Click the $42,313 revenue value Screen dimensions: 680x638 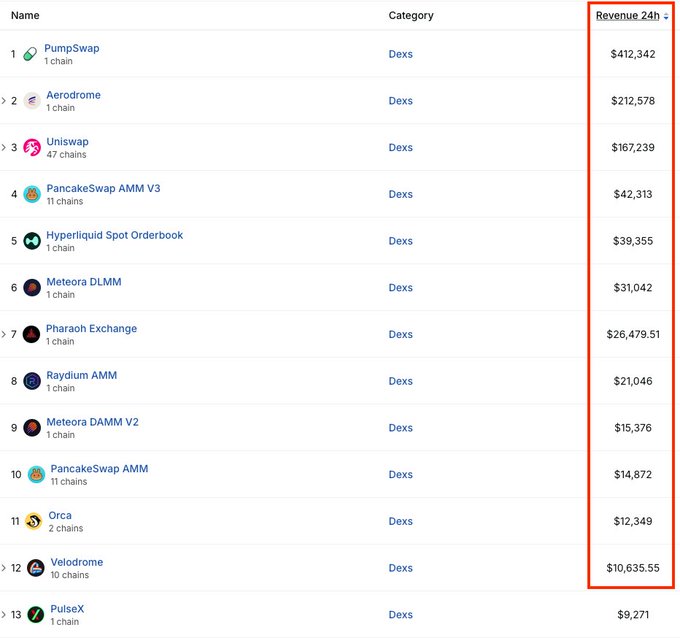pos(633,194)
